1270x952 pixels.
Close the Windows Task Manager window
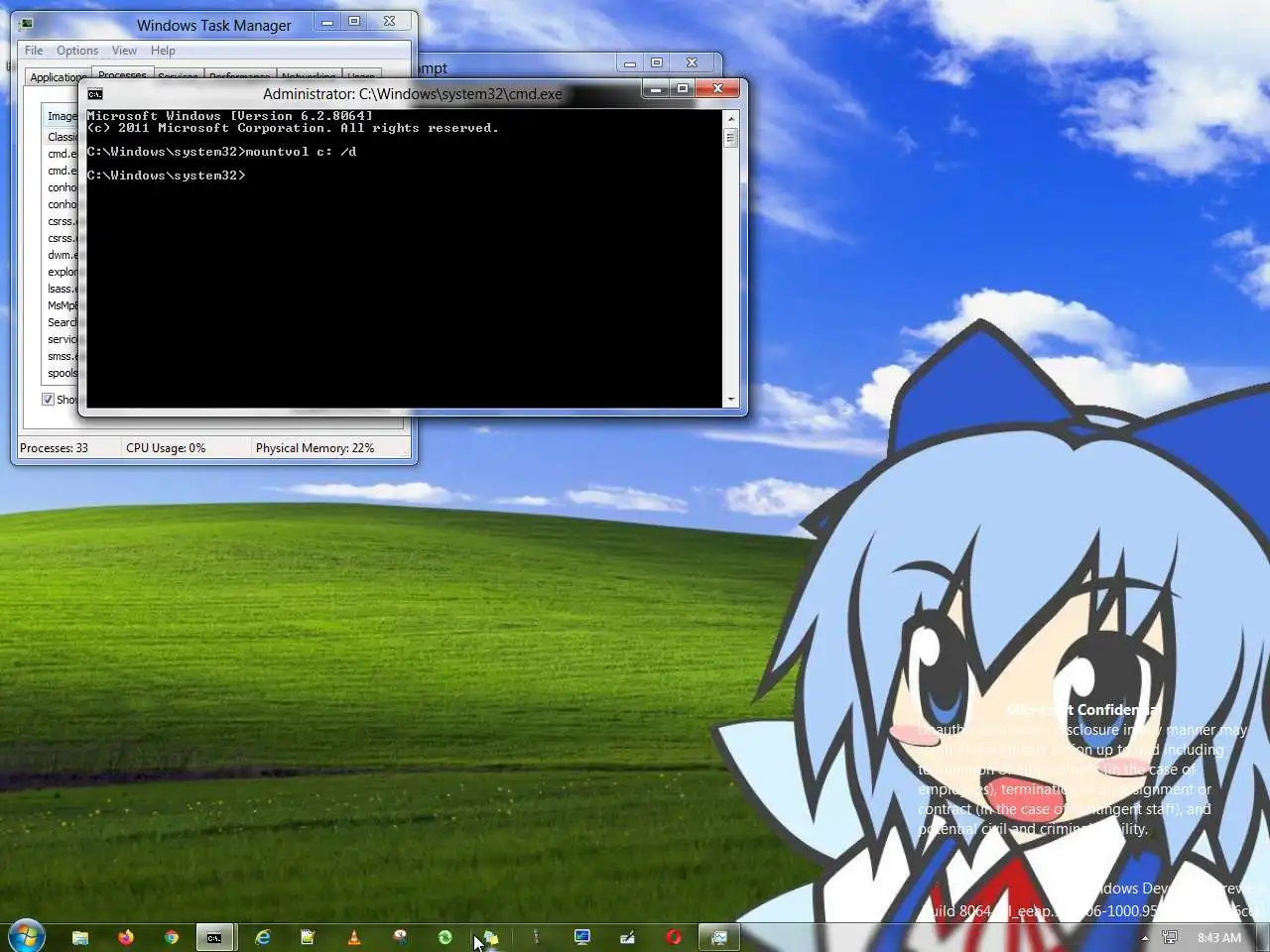pyautogui.click(x=390, y=21)
